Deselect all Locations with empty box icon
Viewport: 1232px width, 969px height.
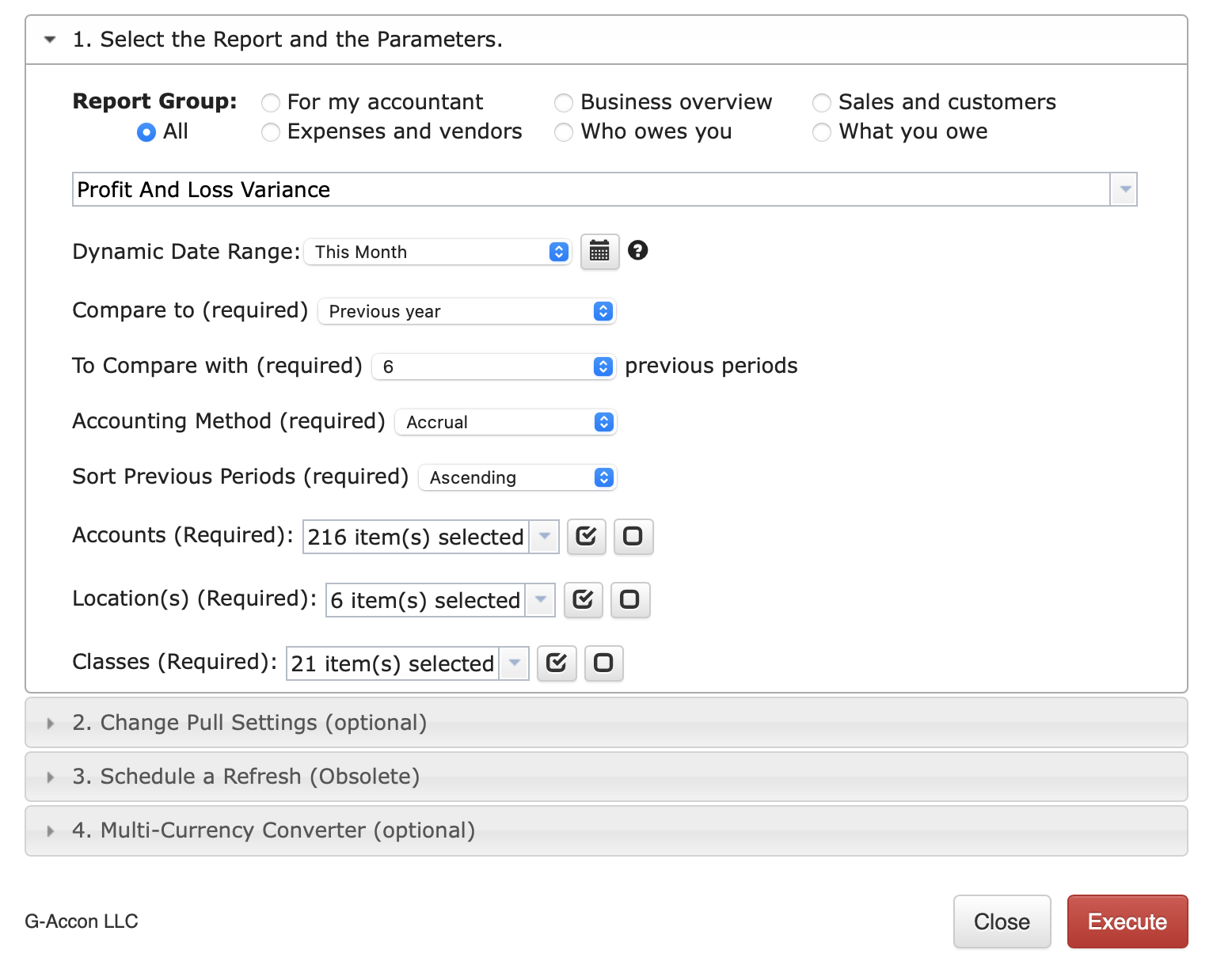click(629, 600)
